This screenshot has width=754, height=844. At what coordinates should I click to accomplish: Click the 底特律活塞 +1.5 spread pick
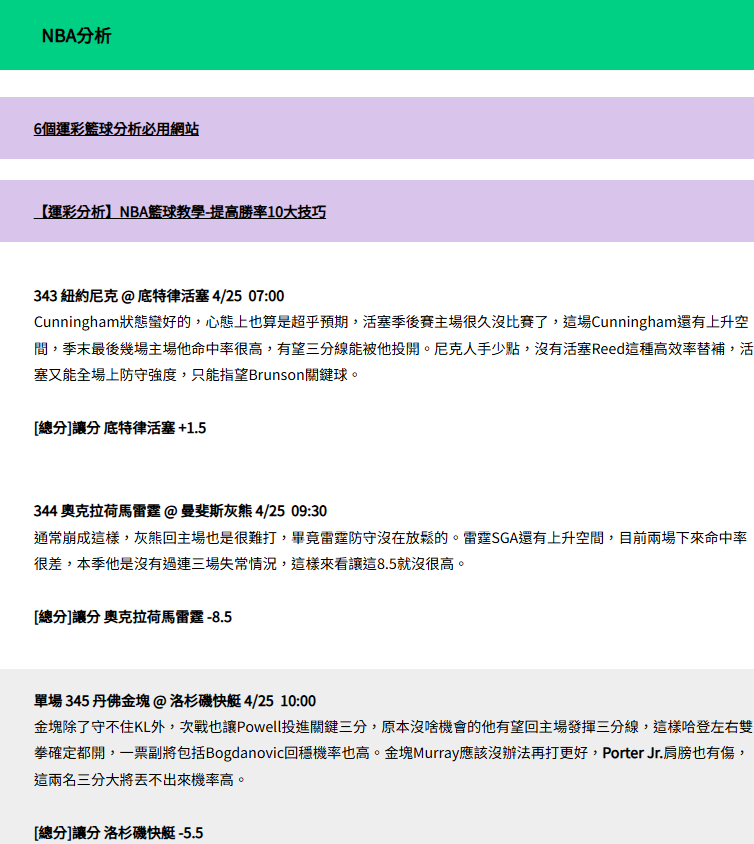click(x=155, y=428)
